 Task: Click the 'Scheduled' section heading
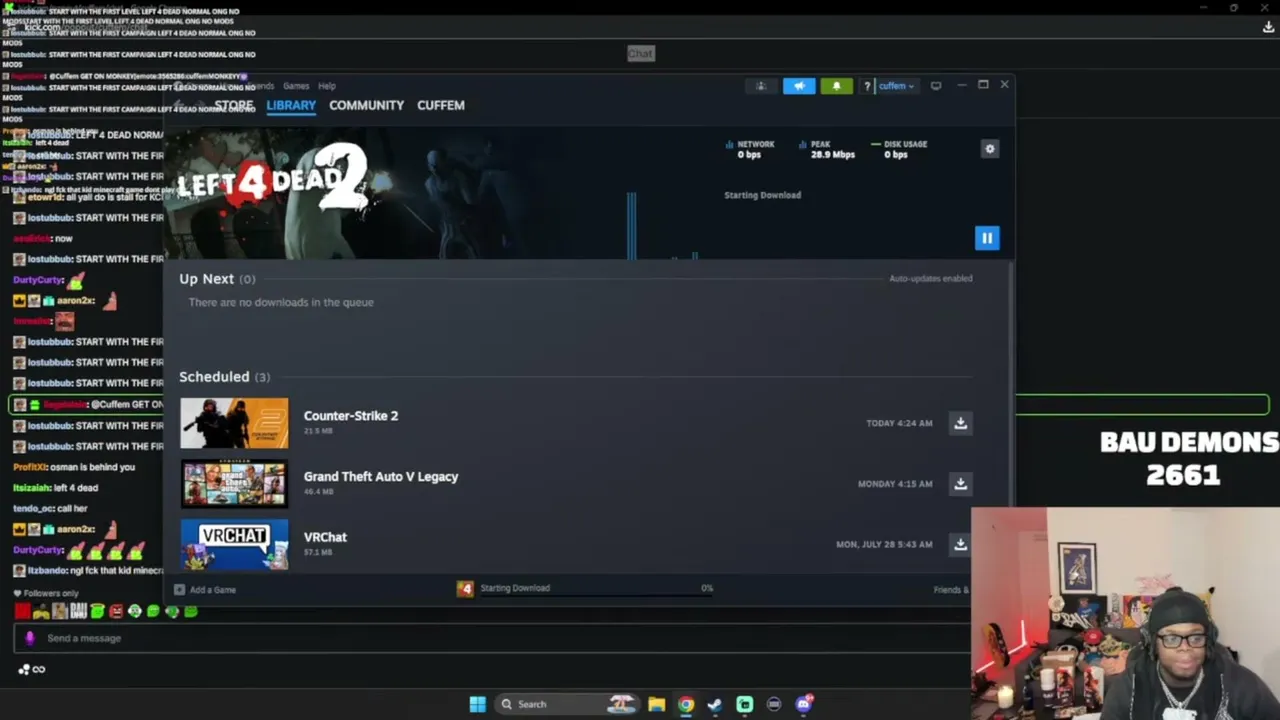click(x=214, y=377)
